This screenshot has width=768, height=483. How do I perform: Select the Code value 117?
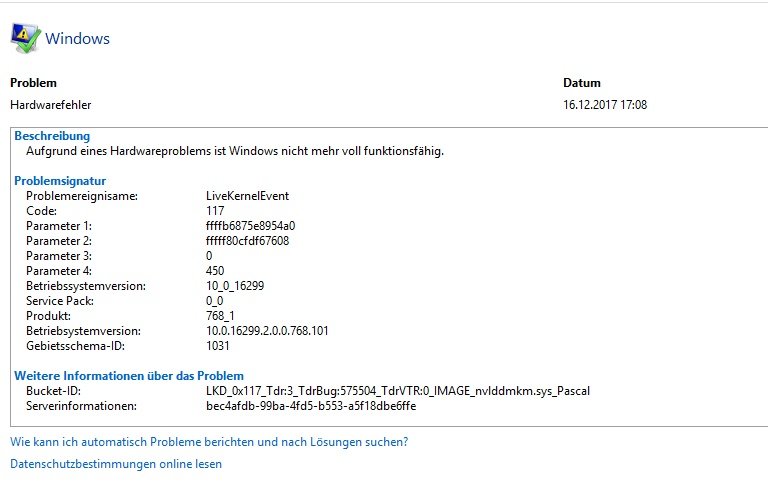click(215, 211)
